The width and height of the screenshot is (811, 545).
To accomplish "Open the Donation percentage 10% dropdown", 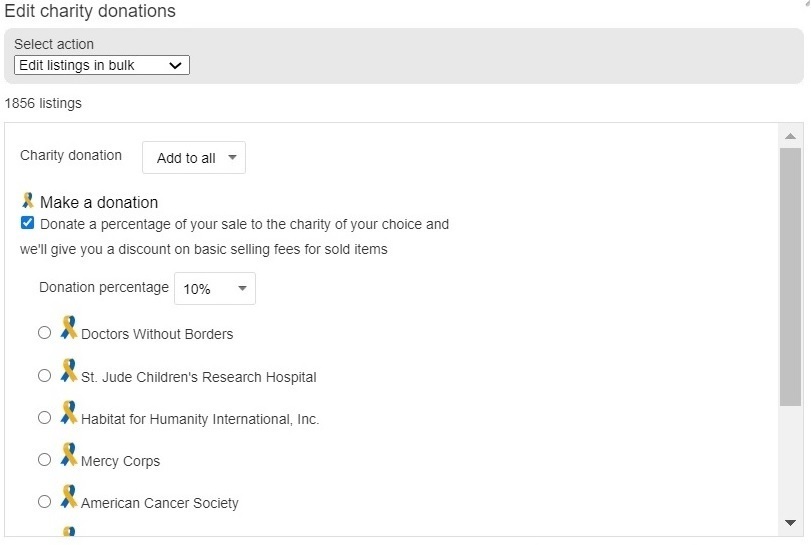I will [x=215, y=289].
